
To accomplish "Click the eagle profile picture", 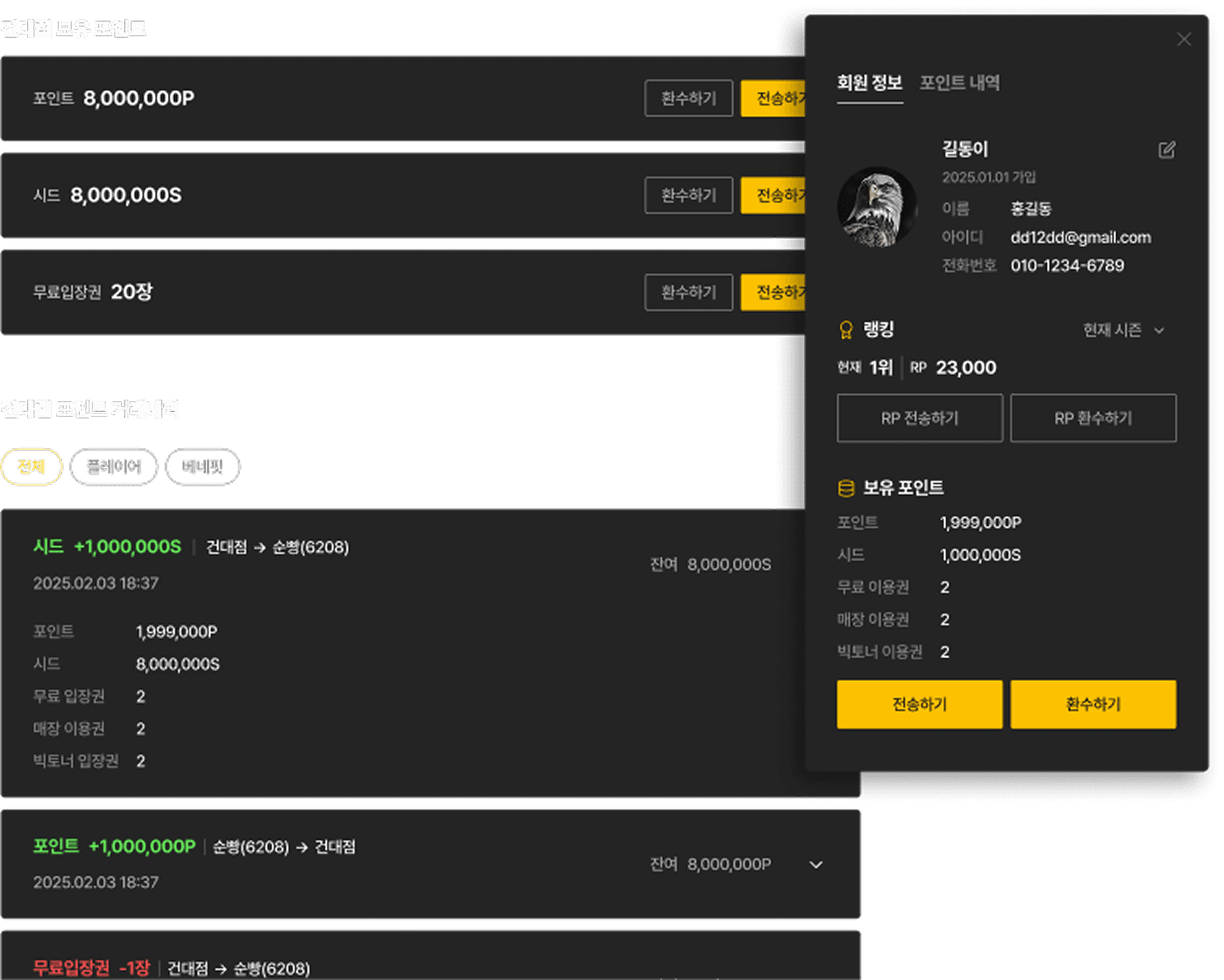I will tap(877, 207).
